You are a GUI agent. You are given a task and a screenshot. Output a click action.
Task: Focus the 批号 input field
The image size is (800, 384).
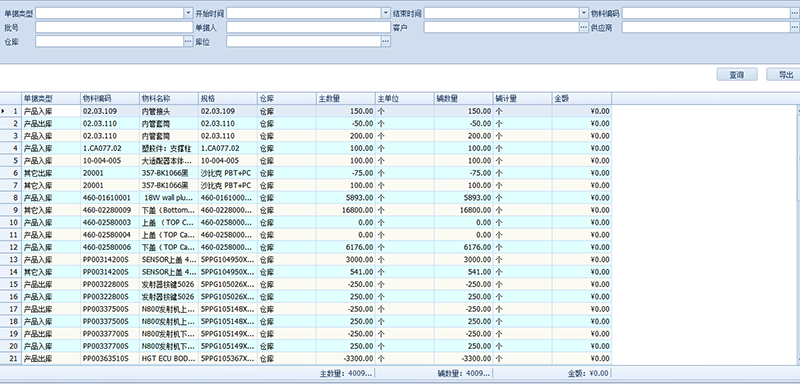pyautogui.click(x=114, y=28)
